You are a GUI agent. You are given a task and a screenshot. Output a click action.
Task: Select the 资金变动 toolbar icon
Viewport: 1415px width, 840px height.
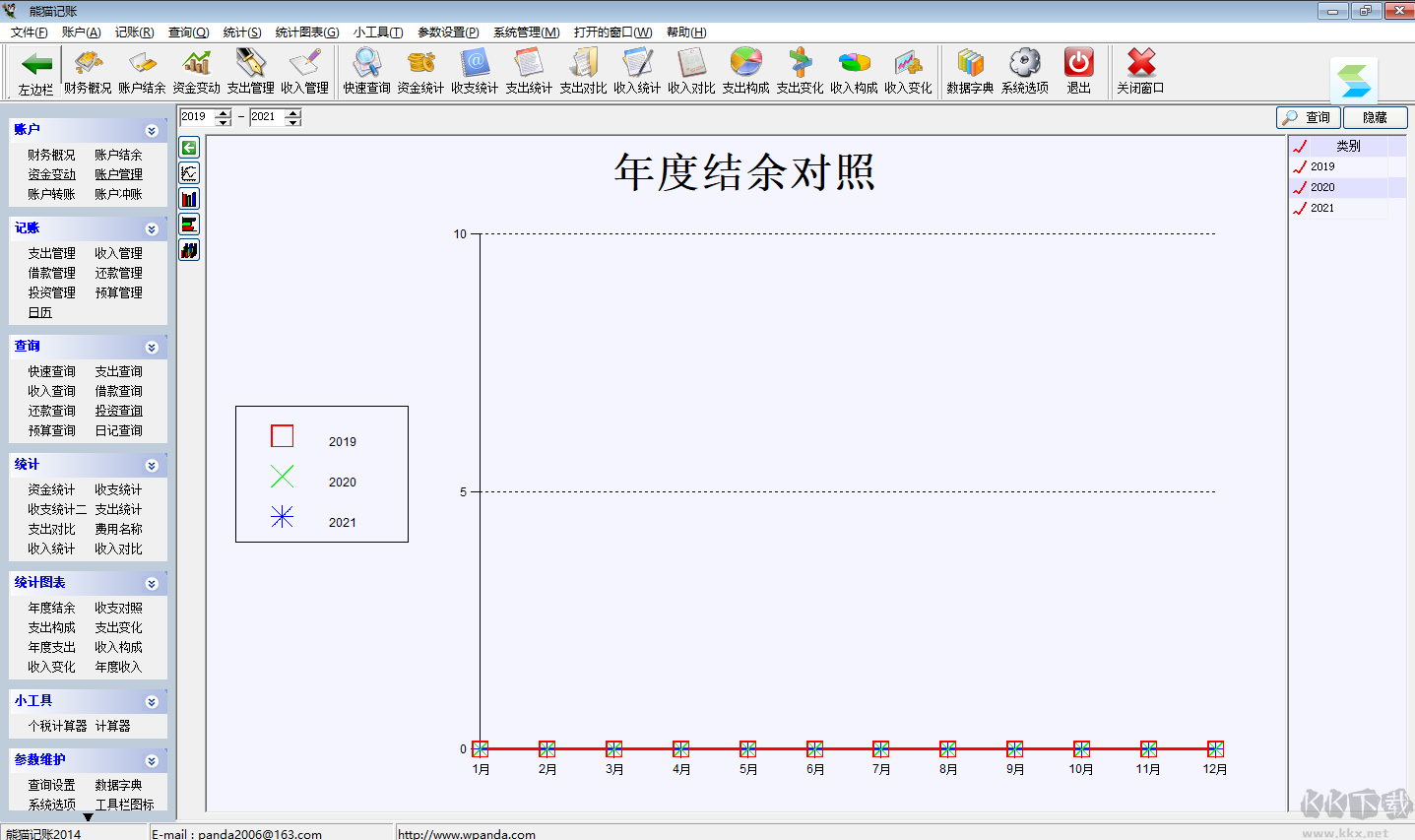point(195,69)
